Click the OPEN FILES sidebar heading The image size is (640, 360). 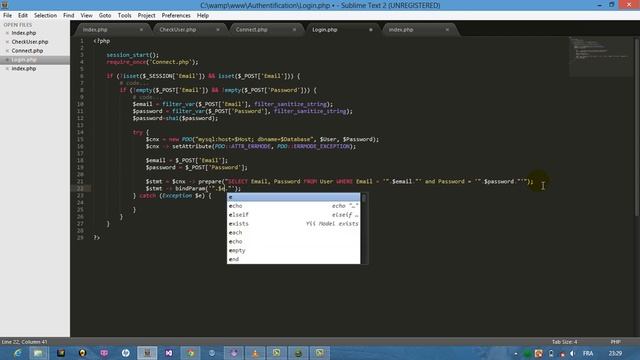click(18, 25)
